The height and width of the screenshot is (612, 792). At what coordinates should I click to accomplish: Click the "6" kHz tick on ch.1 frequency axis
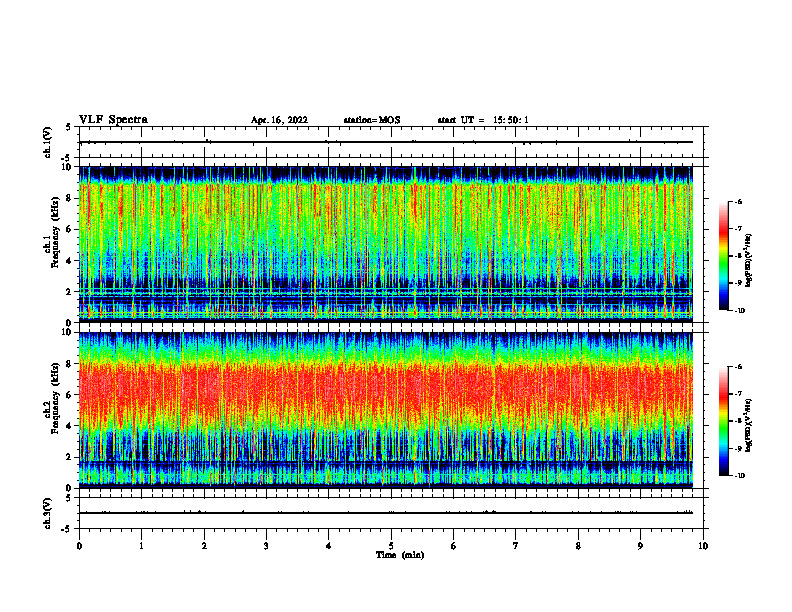coord(69,229)
